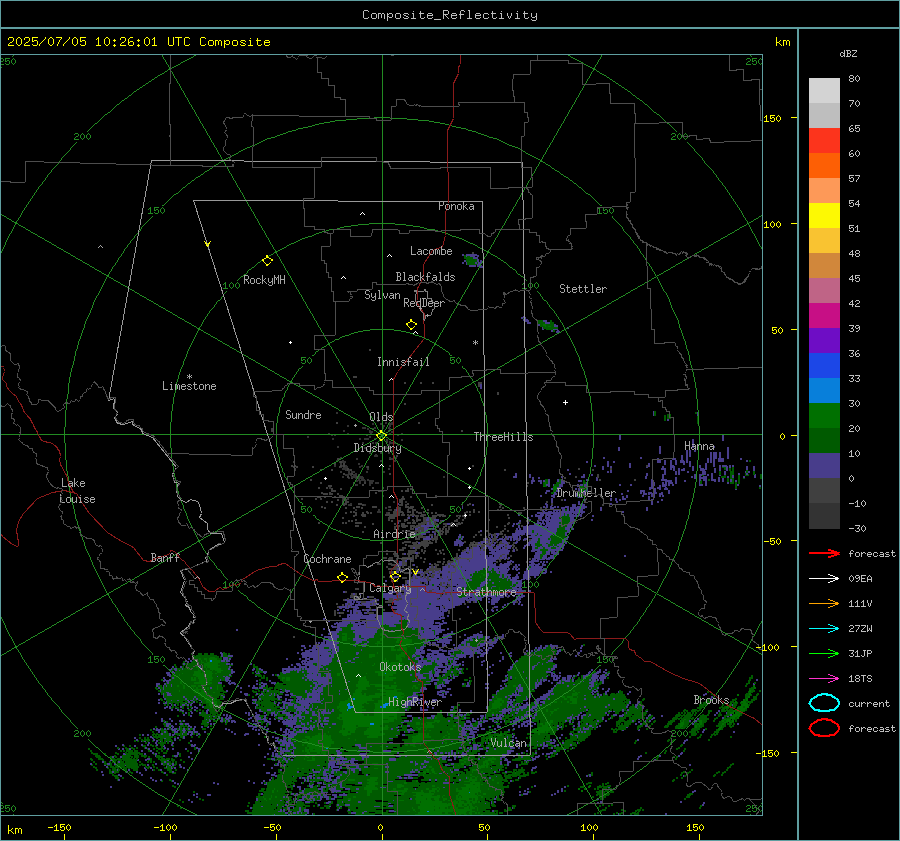Click the Vulcan city label
This screenshot has height=841, width=900.
point(508,743)
